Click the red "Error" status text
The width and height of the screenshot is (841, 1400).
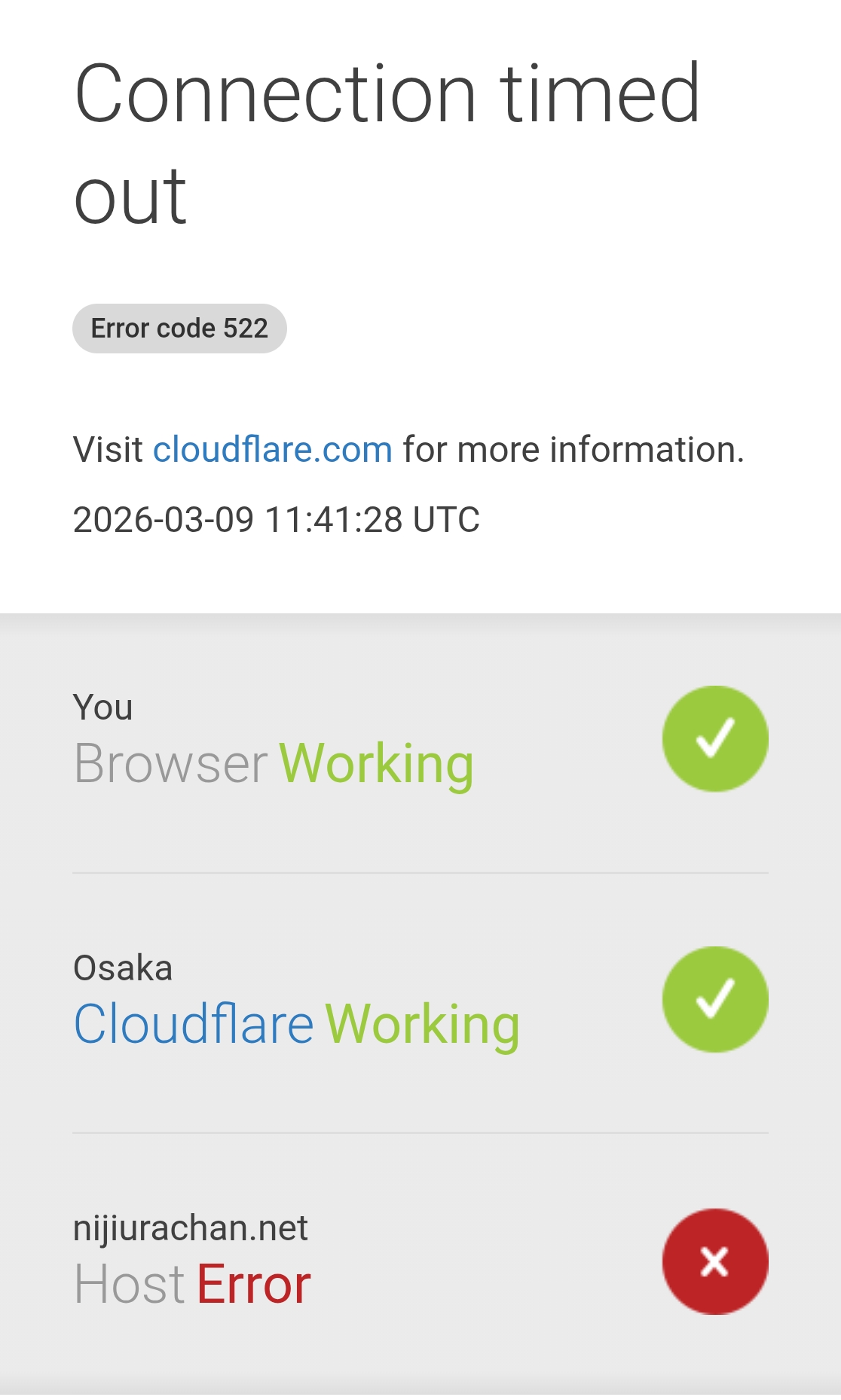tap(254, 1285)
